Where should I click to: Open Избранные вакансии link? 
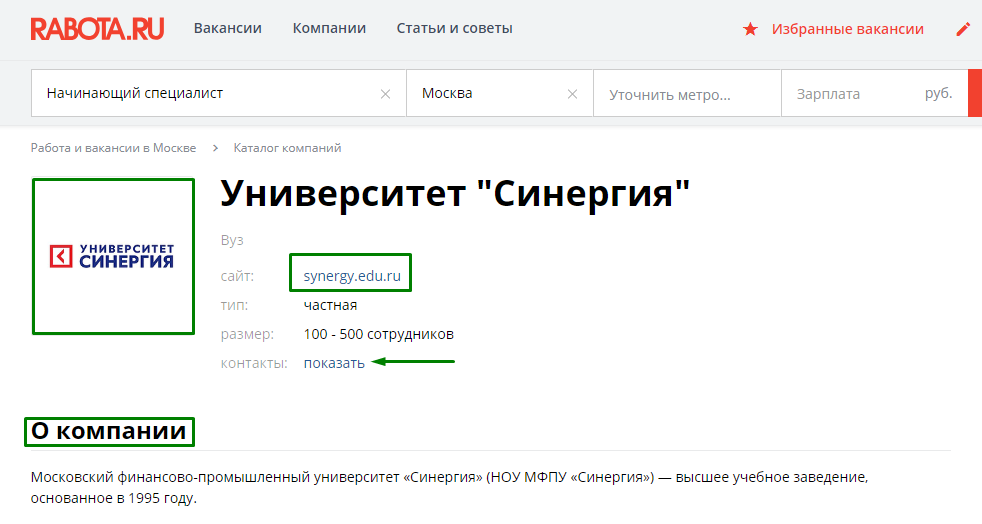coord(847,29)
